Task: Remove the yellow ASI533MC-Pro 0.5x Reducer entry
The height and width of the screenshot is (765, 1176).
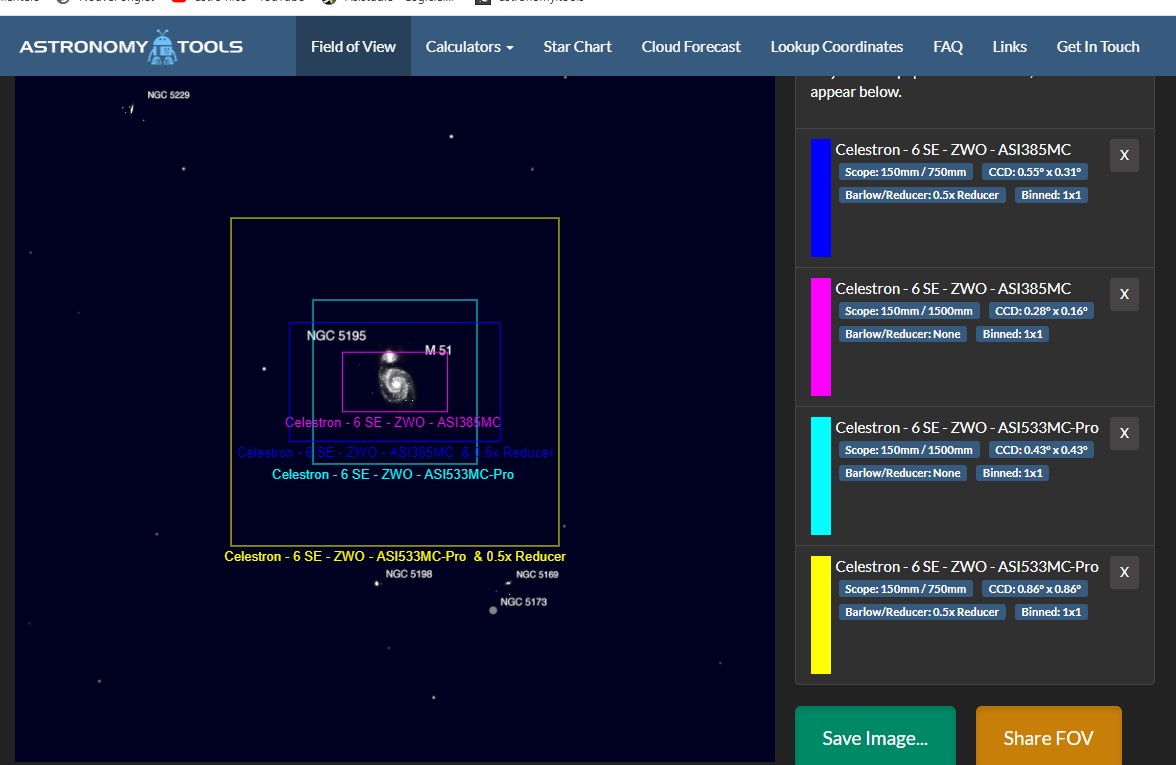Action: (x=1124, y=572)
